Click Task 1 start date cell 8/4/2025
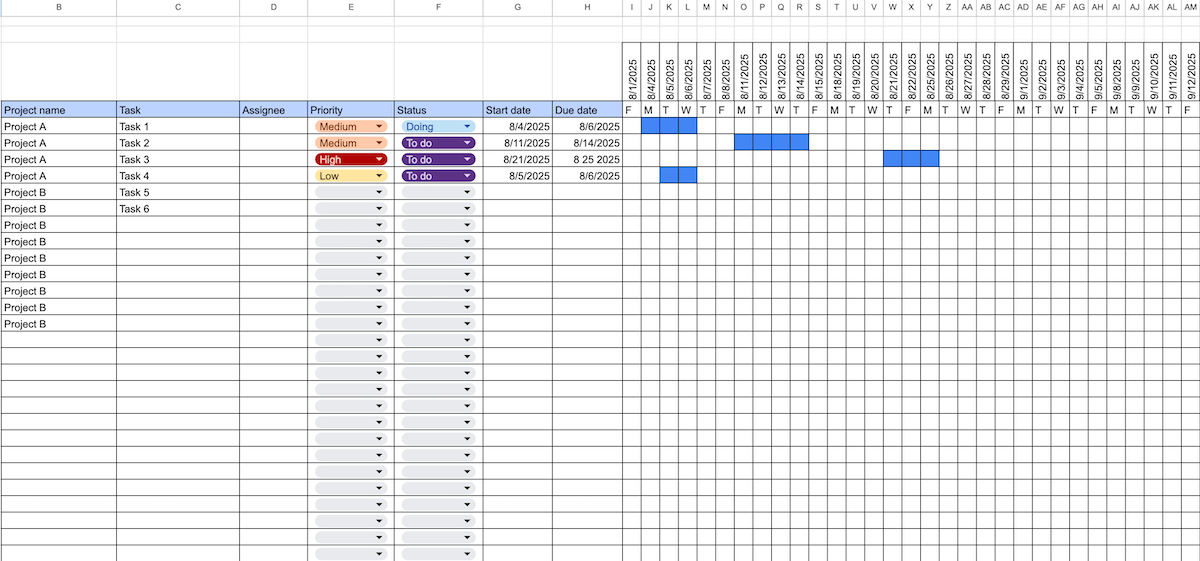Image resolution: width=1200 pixels, height=561 pixels. tap(517, 127)
